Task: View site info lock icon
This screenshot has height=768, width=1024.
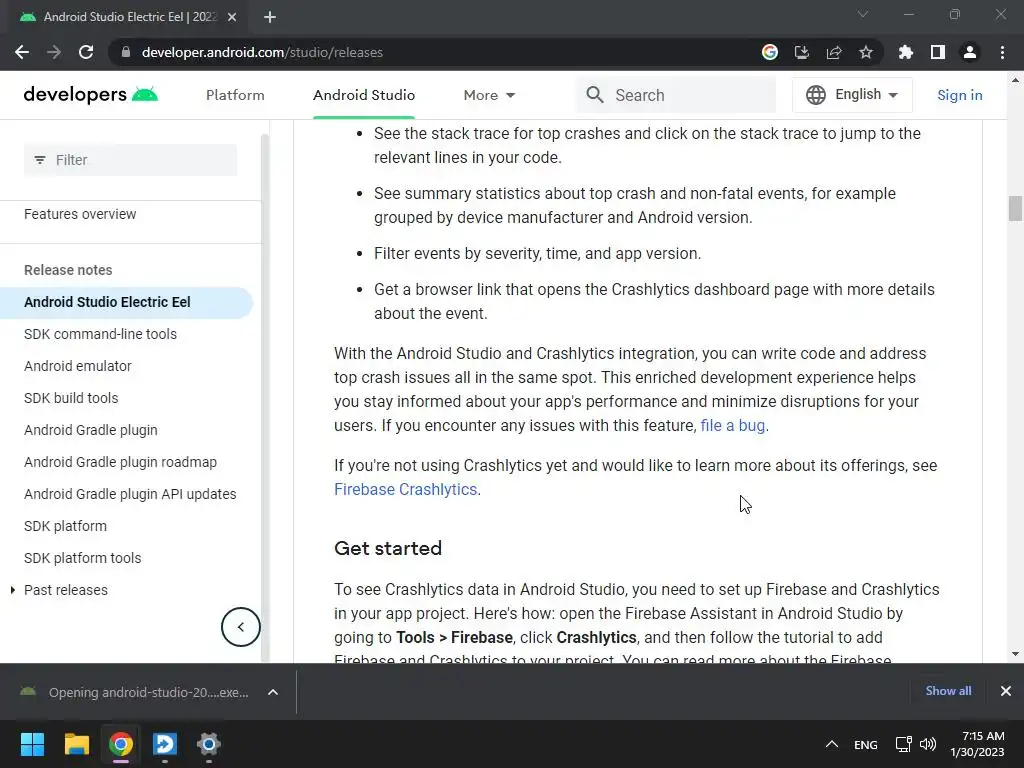Action: pyautogui.click(x=126, y=52)
